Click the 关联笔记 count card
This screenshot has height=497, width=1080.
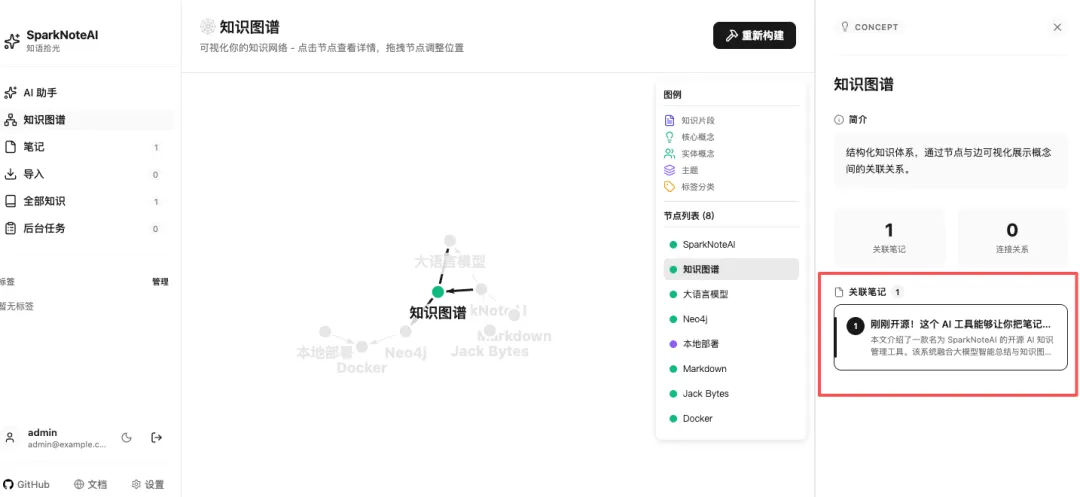coord(889,237)
